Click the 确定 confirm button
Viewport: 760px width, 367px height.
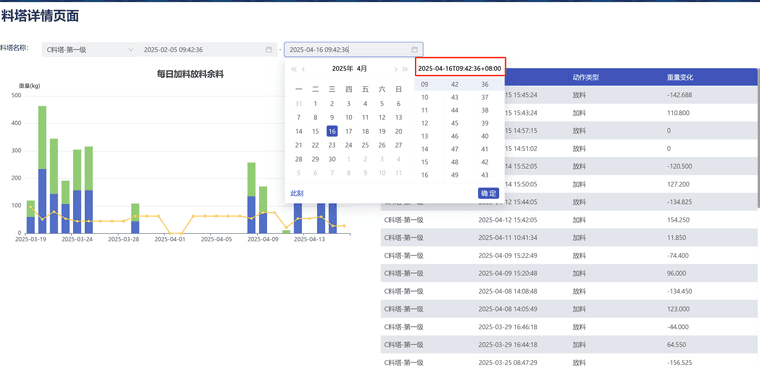click(488, 193)
